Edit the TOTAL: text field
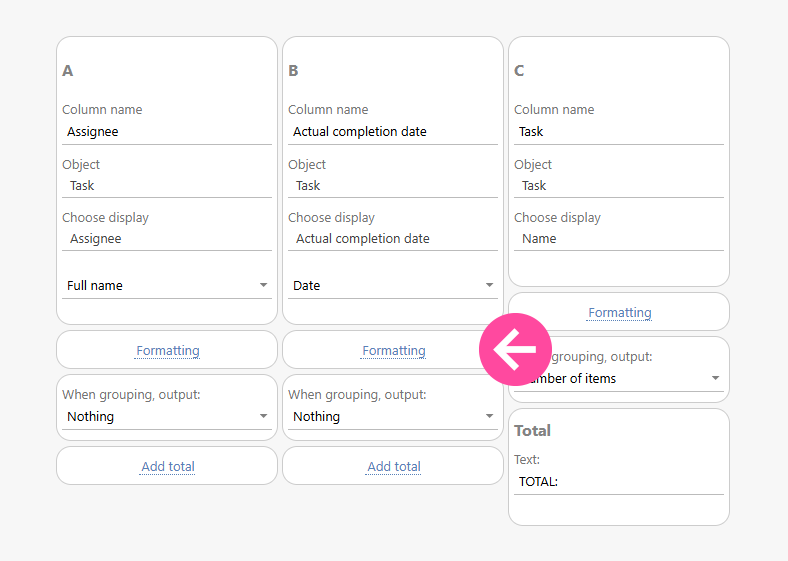The width and height of the screenshot is (788, 561). [618, 481]
